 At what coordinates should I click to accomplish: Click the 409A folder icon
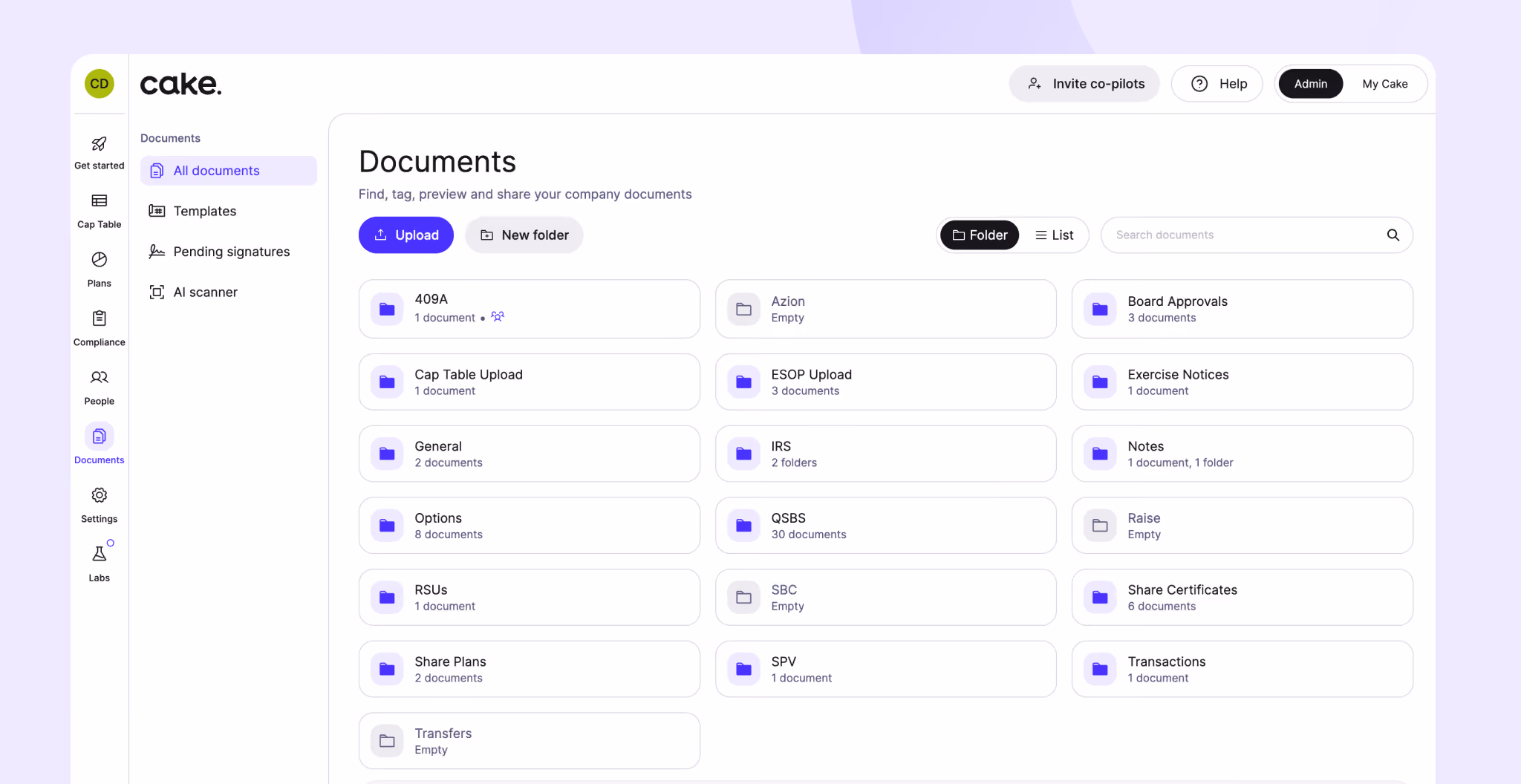(387, 309)
